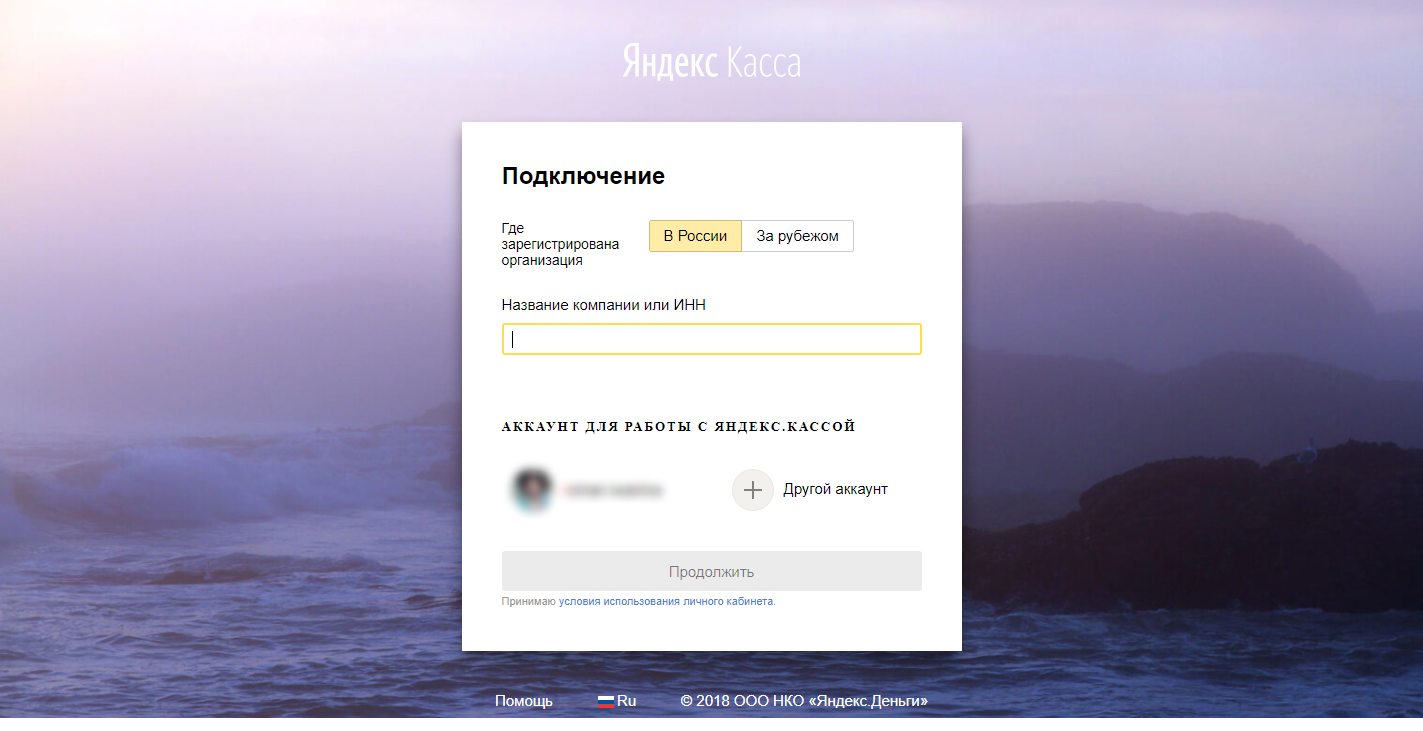Screen dimensions: 1423x731
Task: Select the blurred saved account name
Action: coord(617,490)
